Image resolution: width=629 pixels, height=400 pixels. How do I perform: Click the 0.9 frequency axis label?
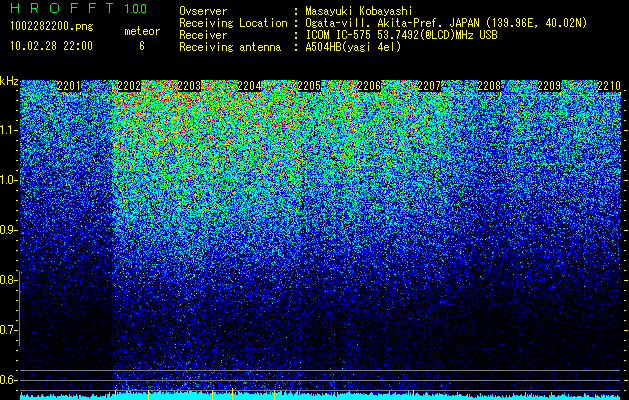pyautogui.click(x=9, y=230)
